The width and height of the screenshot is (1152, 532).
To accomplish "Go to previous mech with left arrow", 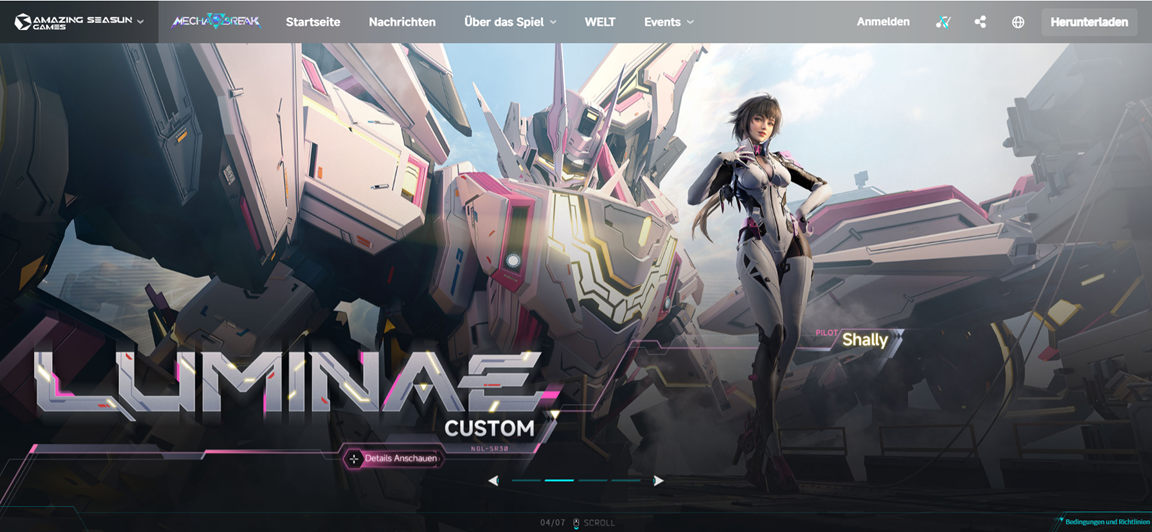I will pyautogui.click(x=493, y=481).
